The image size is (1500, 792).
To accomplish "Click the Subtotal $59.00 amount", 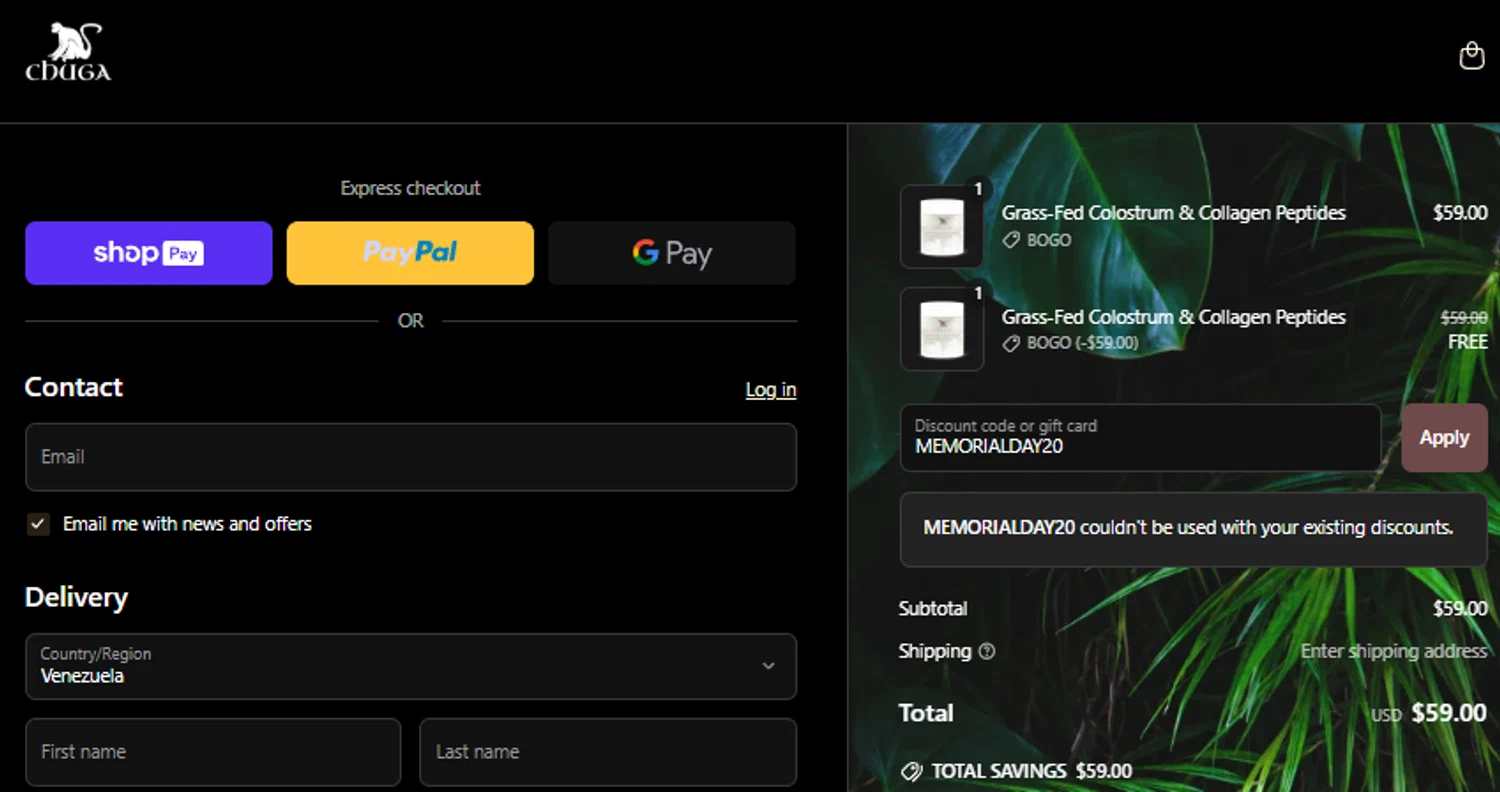I will pos(1460,608).
